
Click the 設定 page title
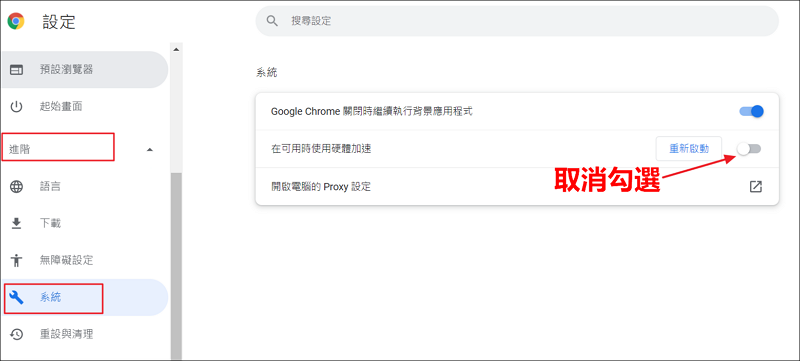tap(59, 21)
